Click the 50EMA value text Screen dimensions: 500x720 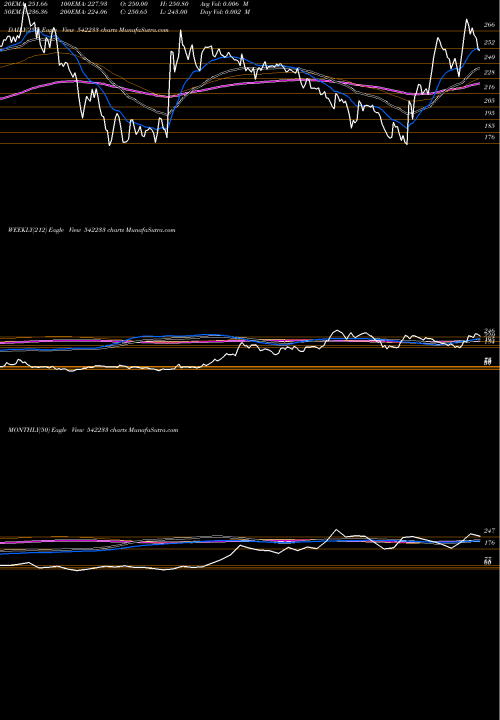24,12
